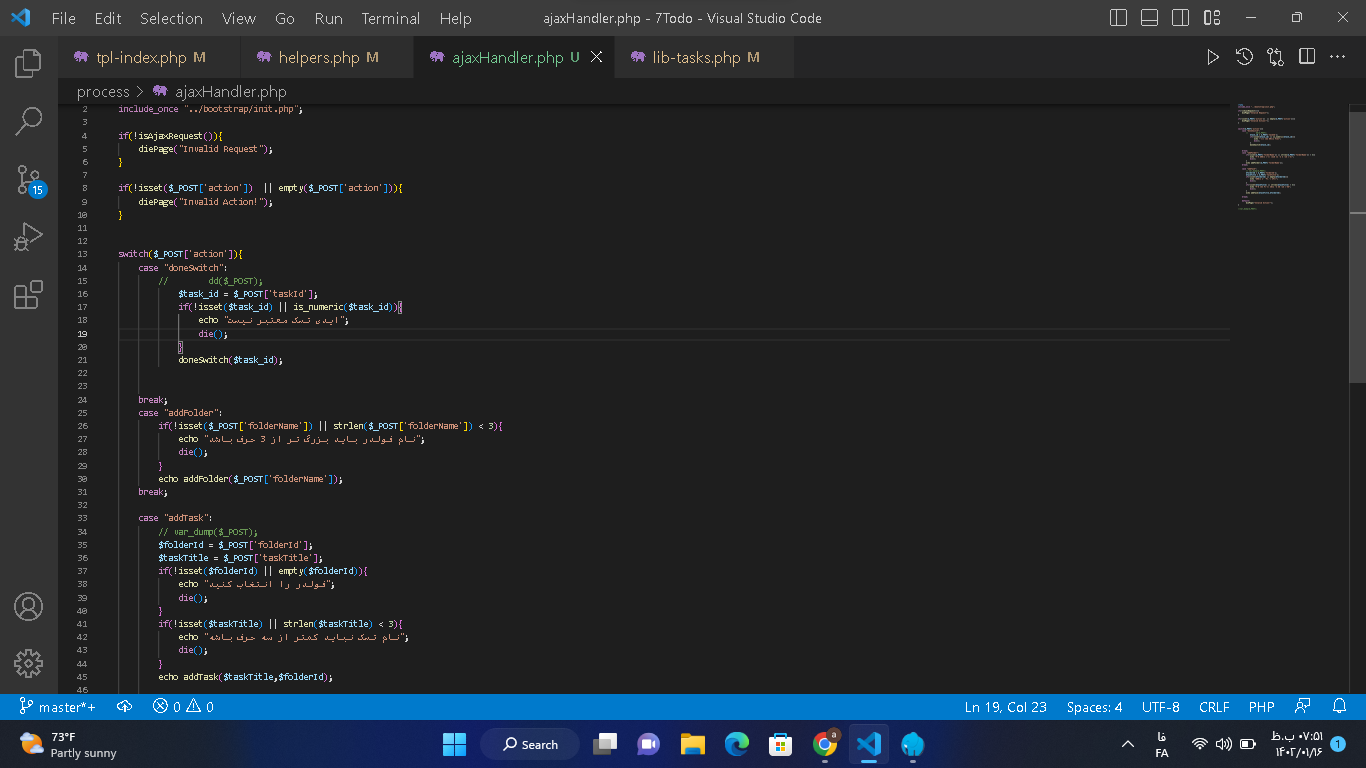Toggle the Secondary Side Bar layout

(x=1181, y=18)
